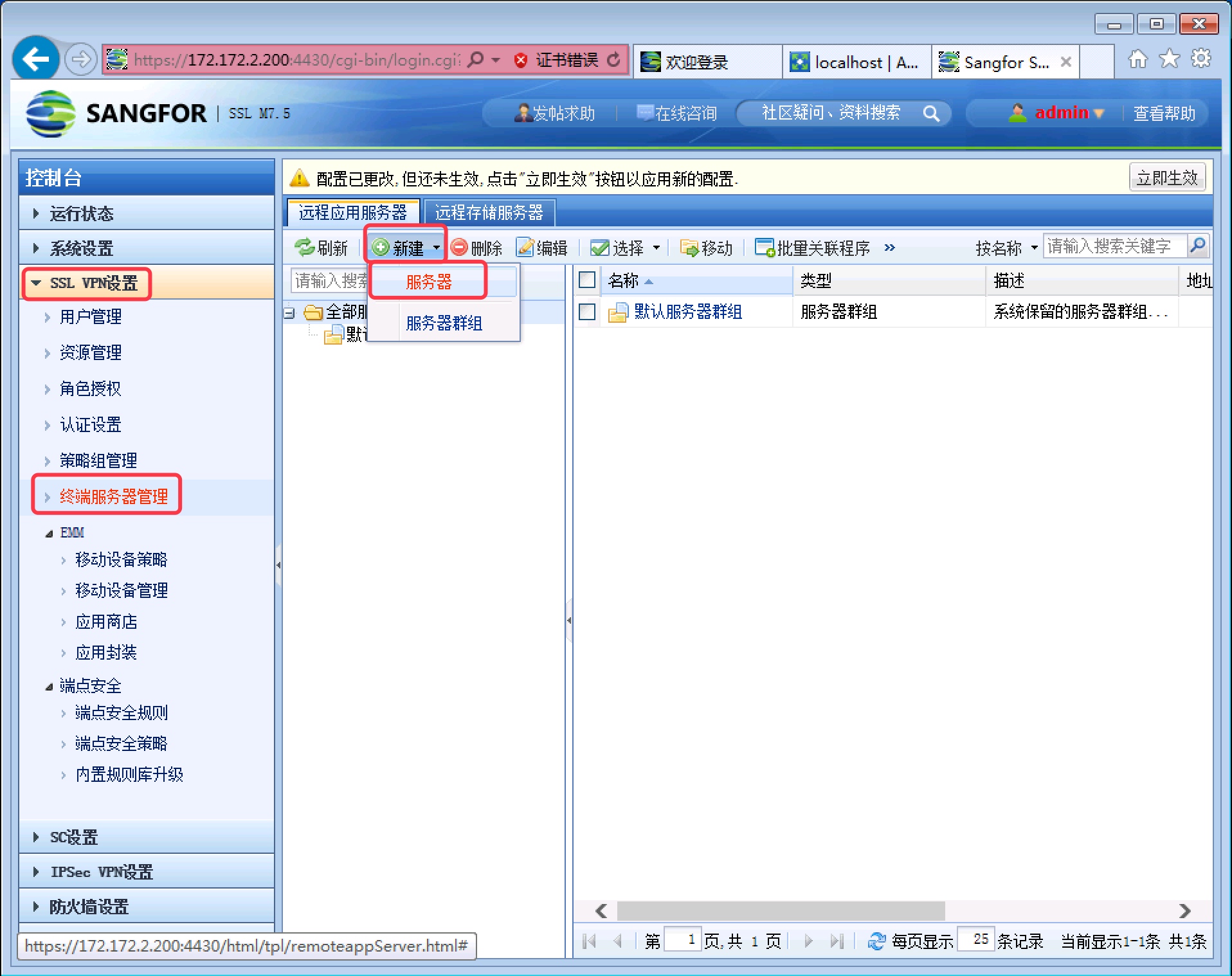Click the SANGFOR logo

tap(116, 113)
